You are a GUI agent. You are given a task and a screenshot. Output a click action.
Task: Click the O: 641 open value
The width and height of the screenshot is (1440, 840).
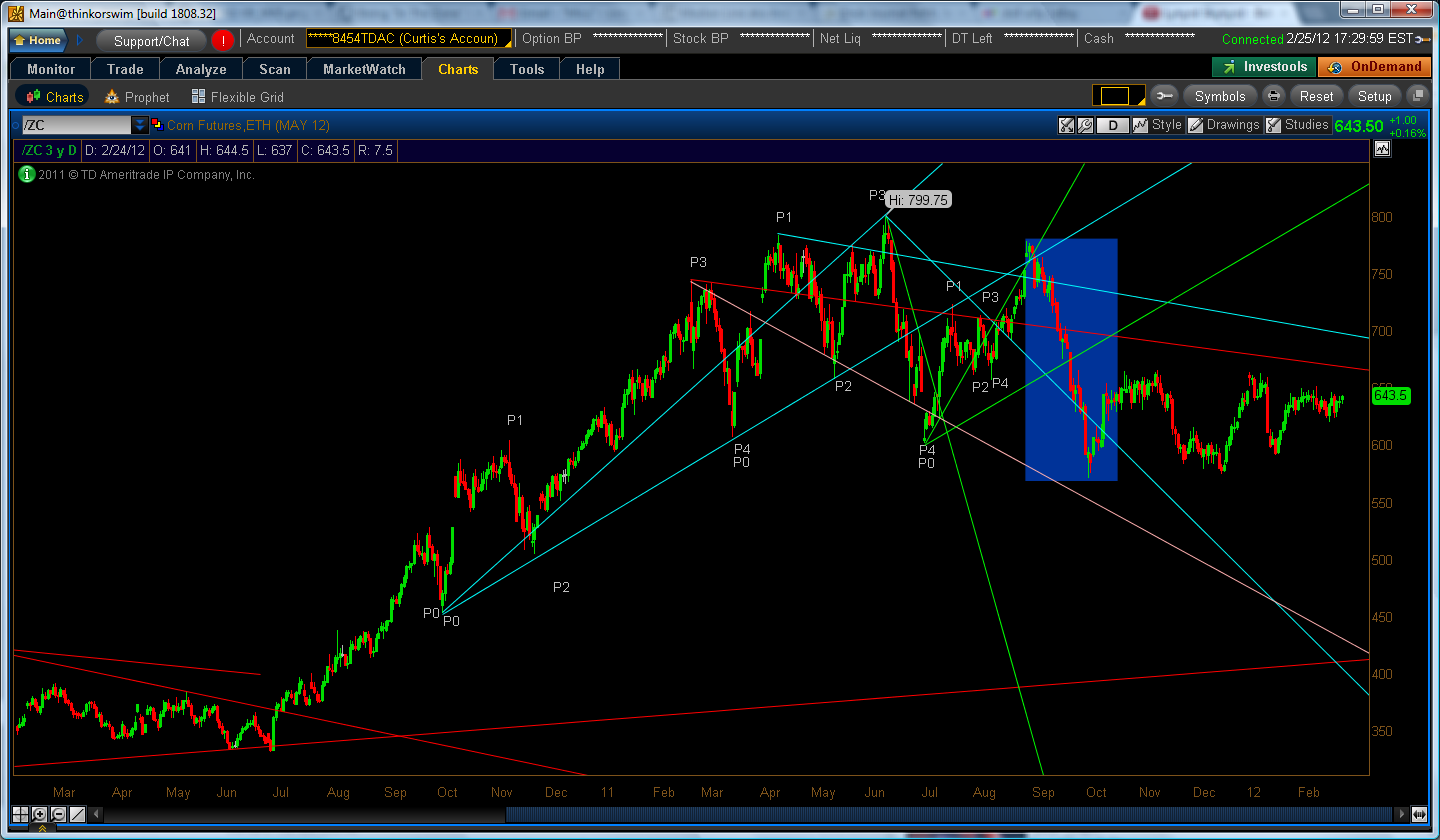173,150
